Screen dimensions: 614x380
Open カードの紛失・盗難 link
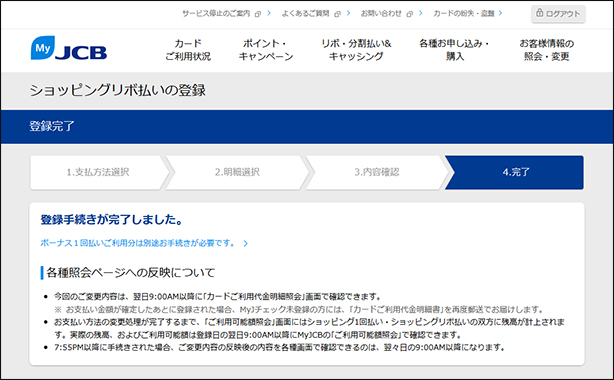tap(464, 13)
